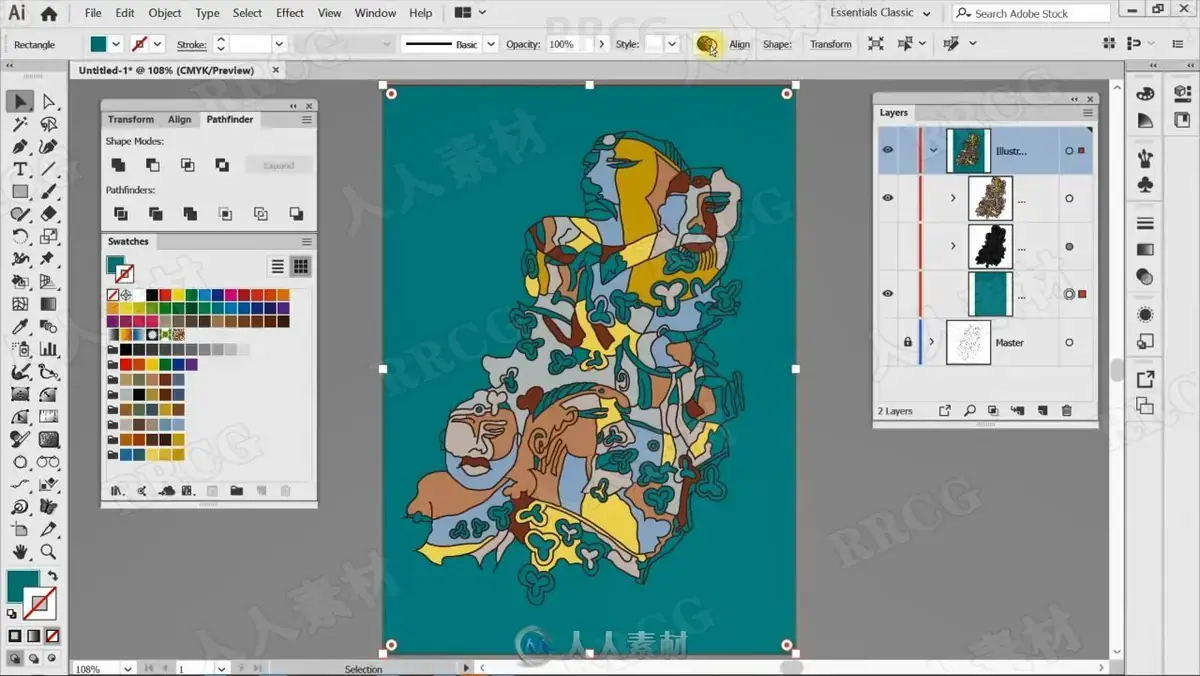Open the Basic brush definition dropdown
The width and height of the screenshot is (1200, 676).
(x=490, y=44)
